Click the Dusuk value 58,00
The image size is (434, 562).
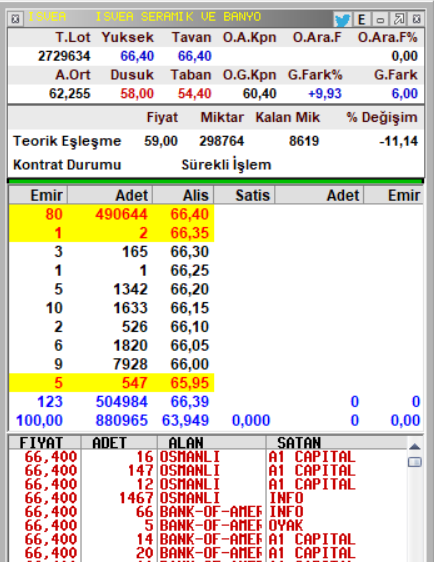[137, 94]
